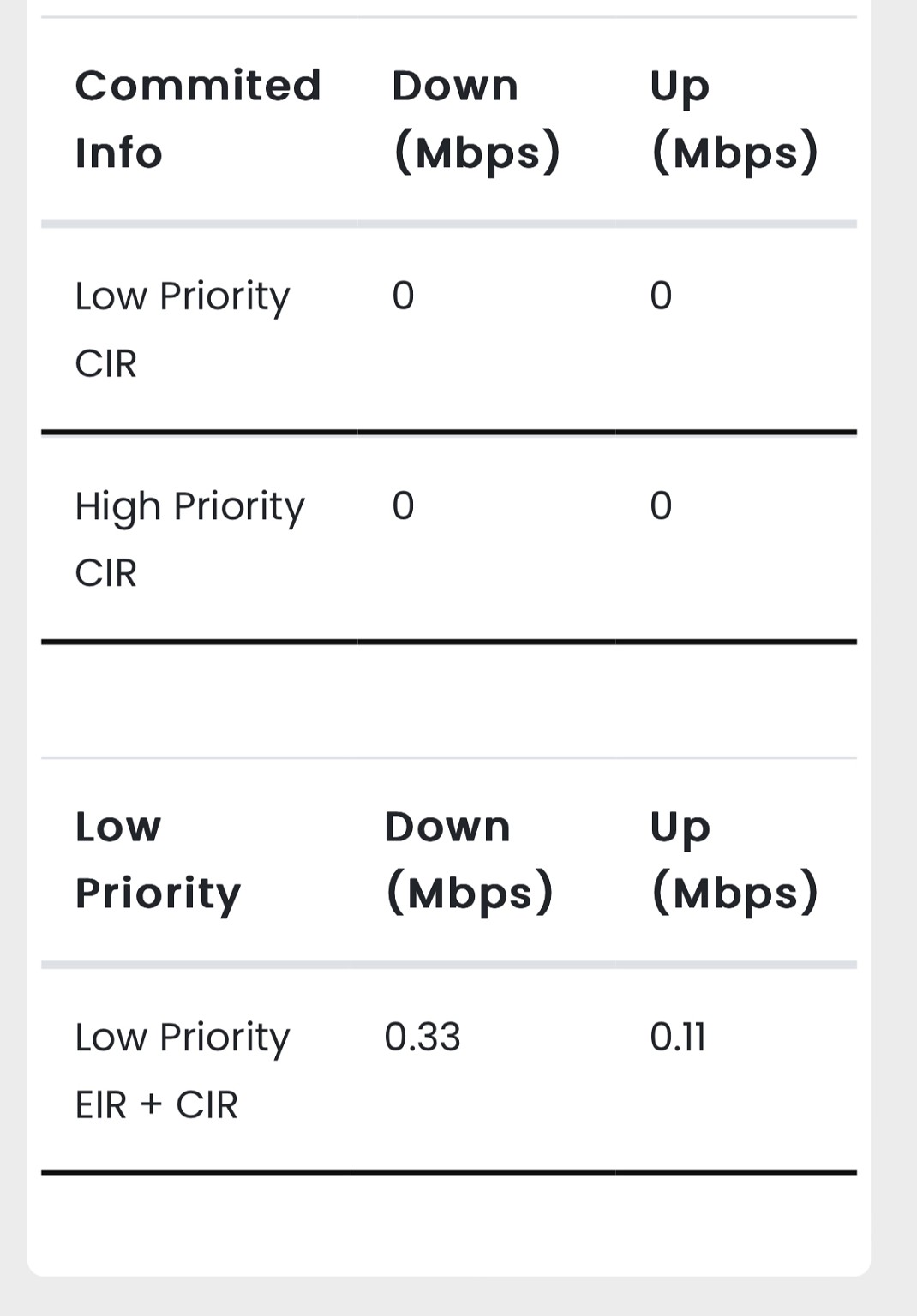Select Down (Mbps) header in Low Priority table
Viewport: 917px width, 1316px height.
[470, 860]
